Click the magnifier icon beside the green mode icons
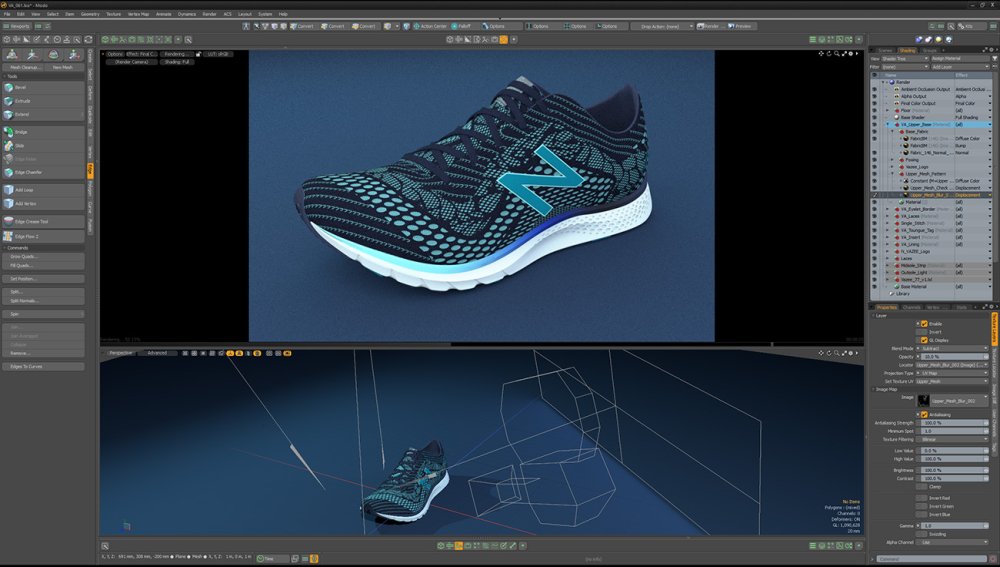 click(x=188, y=40)
